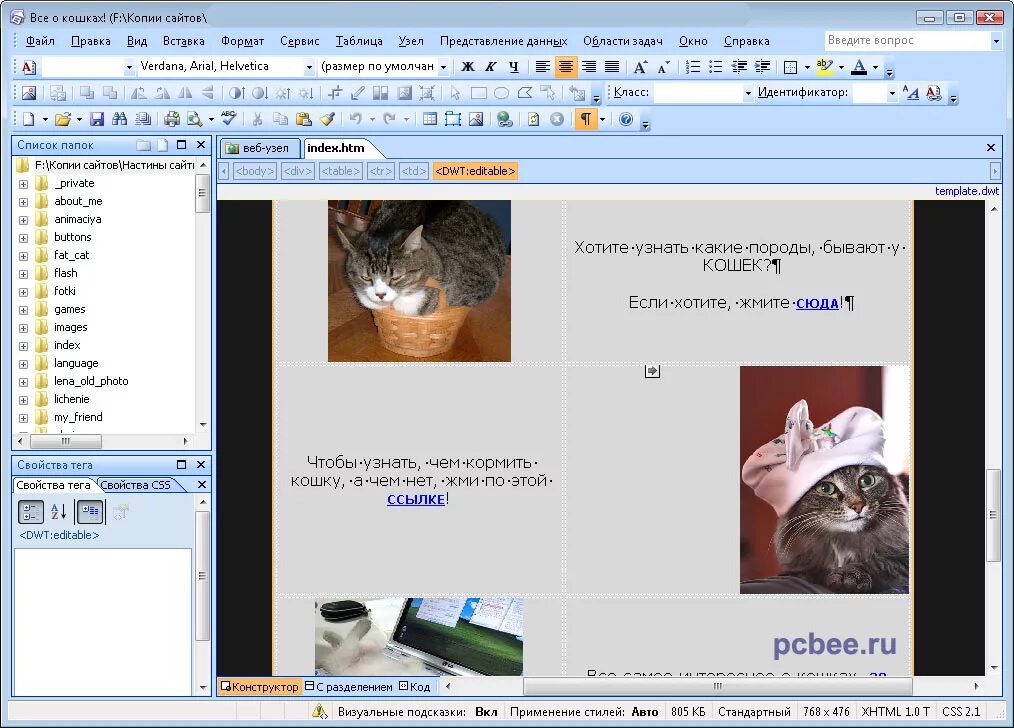Run the ABC spelling check
Viewport: 1014px width, 728px height.
click(228, 119)
